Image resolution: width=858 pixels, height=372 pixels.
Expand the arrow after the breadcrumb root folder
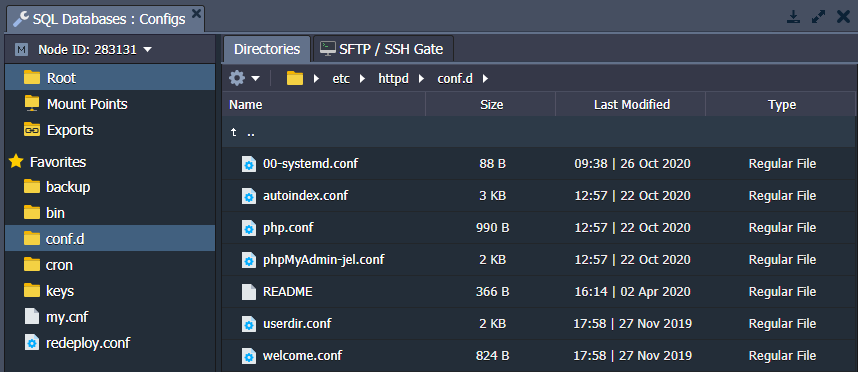(x=316, y=79)
